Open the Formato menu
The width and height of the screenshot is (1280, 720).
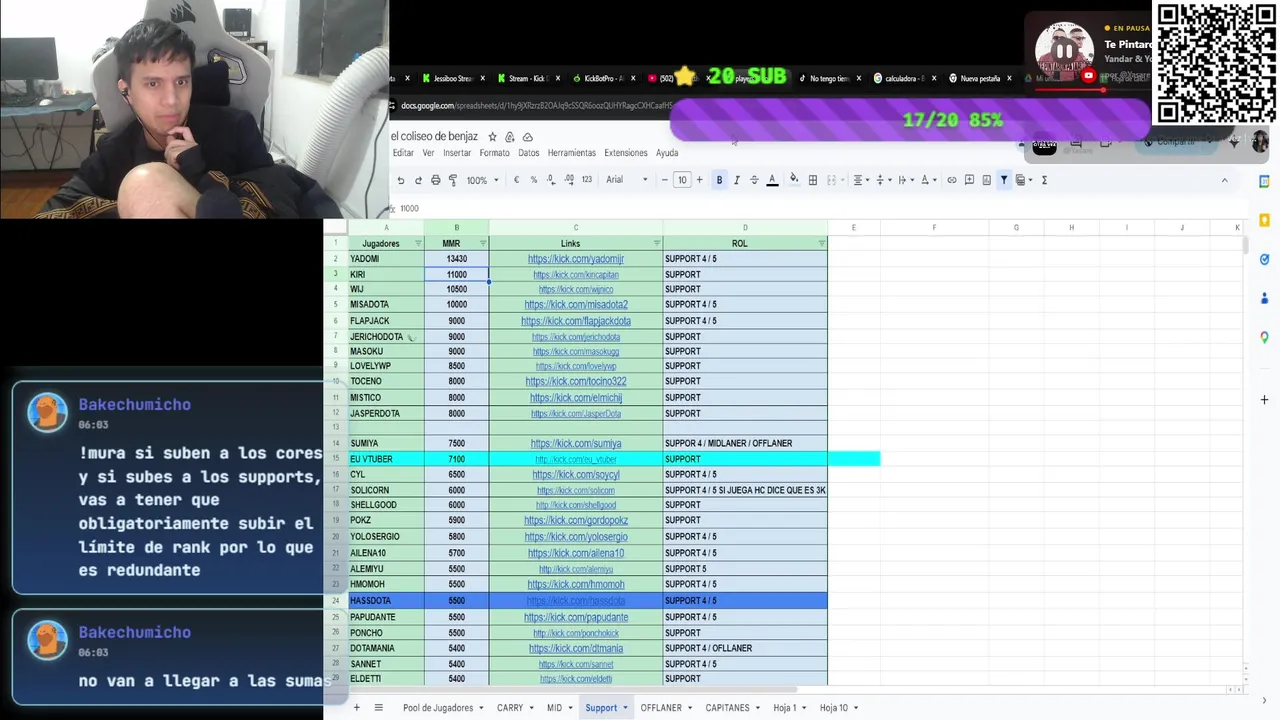[494, 153]
